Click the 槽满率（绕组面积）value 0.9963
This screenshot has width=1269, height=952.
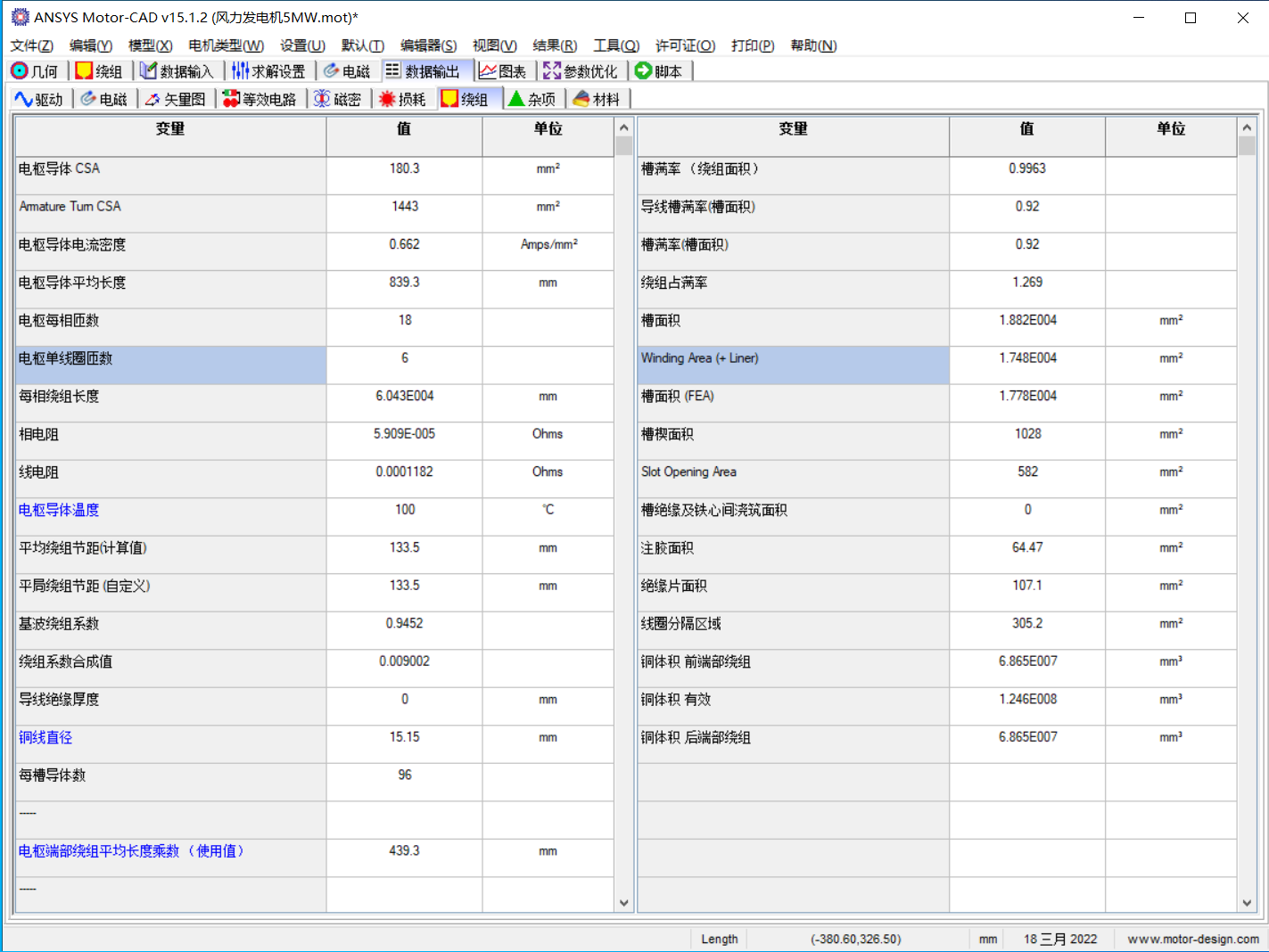tap(1027, 168)
